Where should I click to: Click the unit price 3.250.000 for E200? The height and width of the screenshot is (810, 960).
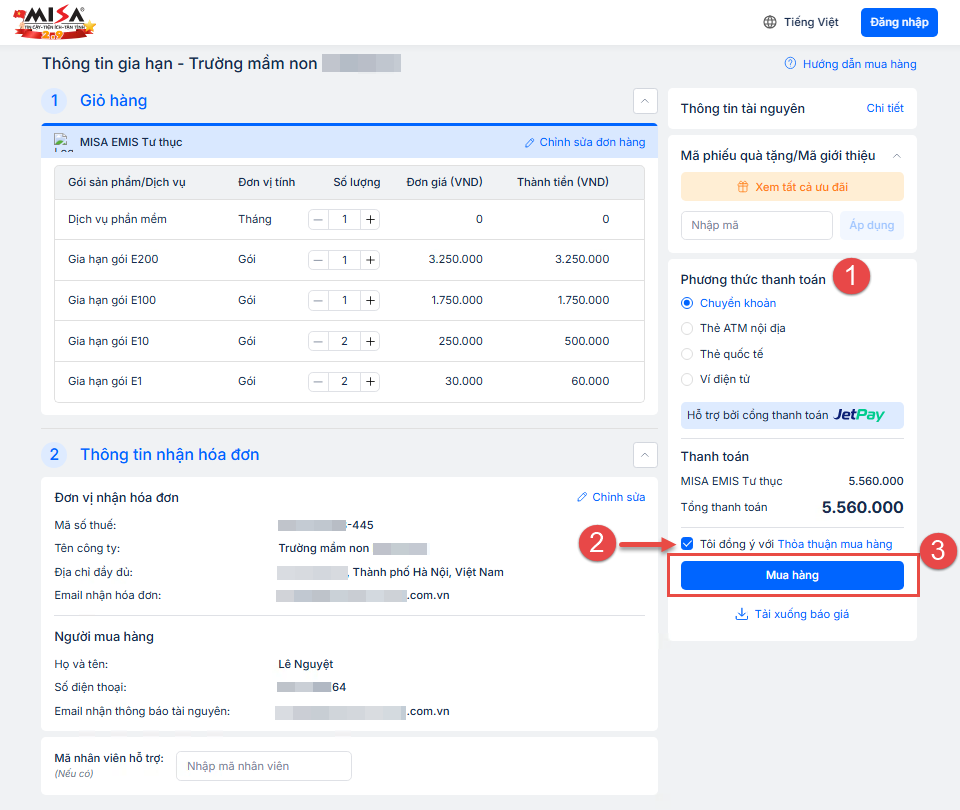coord(456,259)
